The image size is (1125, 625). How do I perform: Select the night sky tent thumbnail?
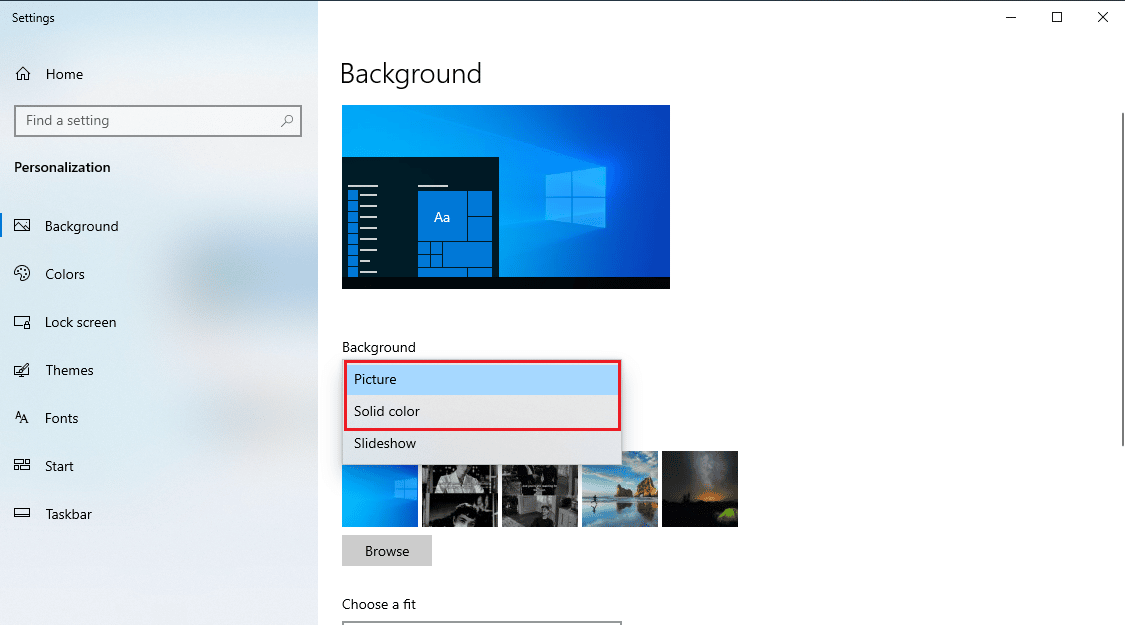(700, 489)
